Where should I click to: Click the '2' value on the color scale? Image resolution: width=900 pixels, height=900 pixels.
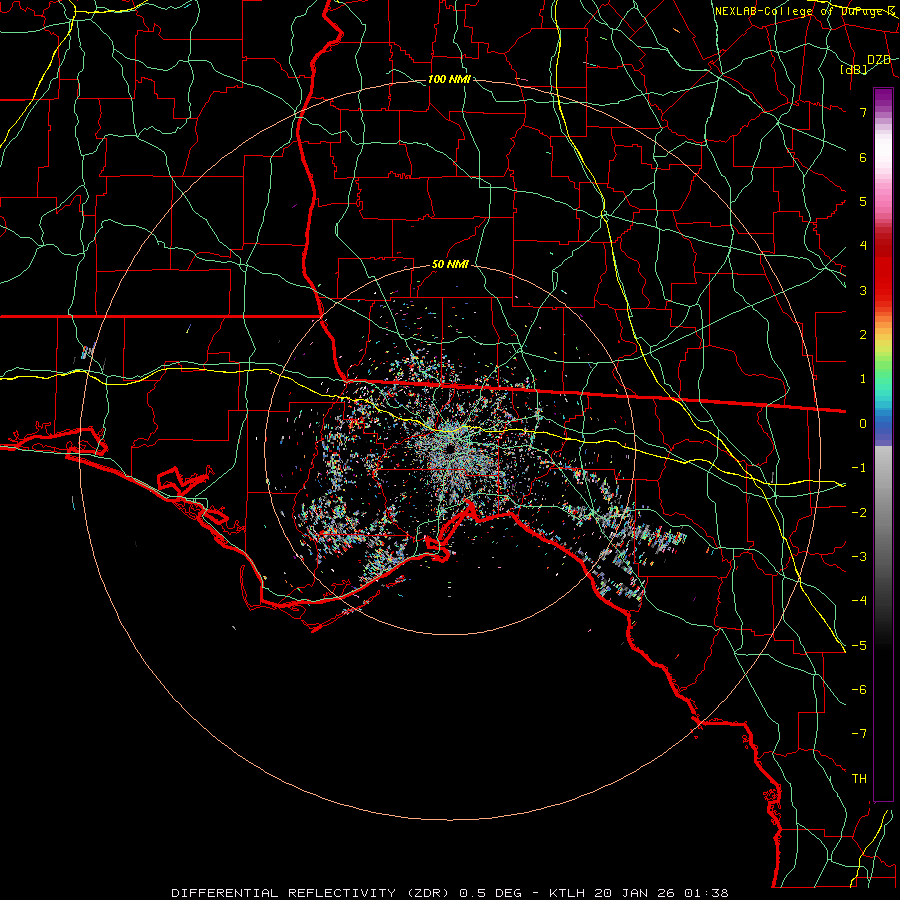(863, 335)
